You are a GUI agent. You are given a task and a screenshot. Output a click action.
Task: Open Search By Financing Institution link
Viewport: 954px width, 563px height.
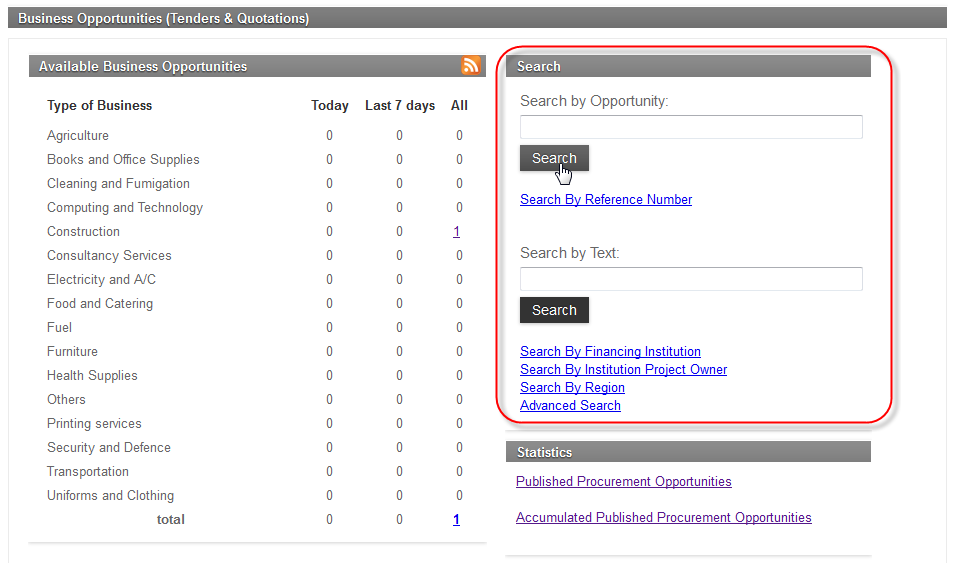click(x=610, y=351)
